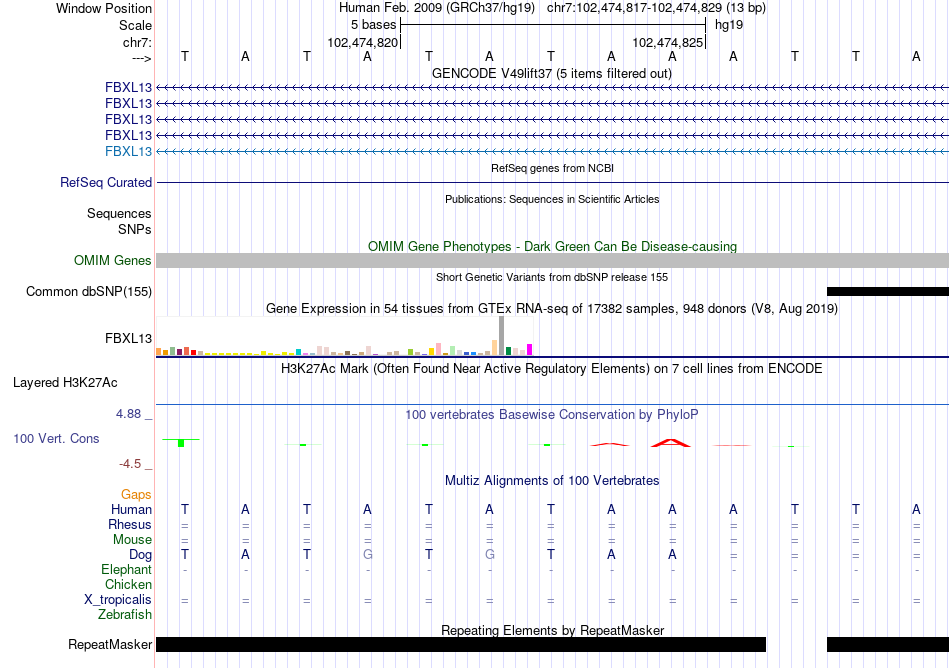Click the largest red PhyloP conservation peak
This screenshot has height=668, width=950.
coord(671,443)
